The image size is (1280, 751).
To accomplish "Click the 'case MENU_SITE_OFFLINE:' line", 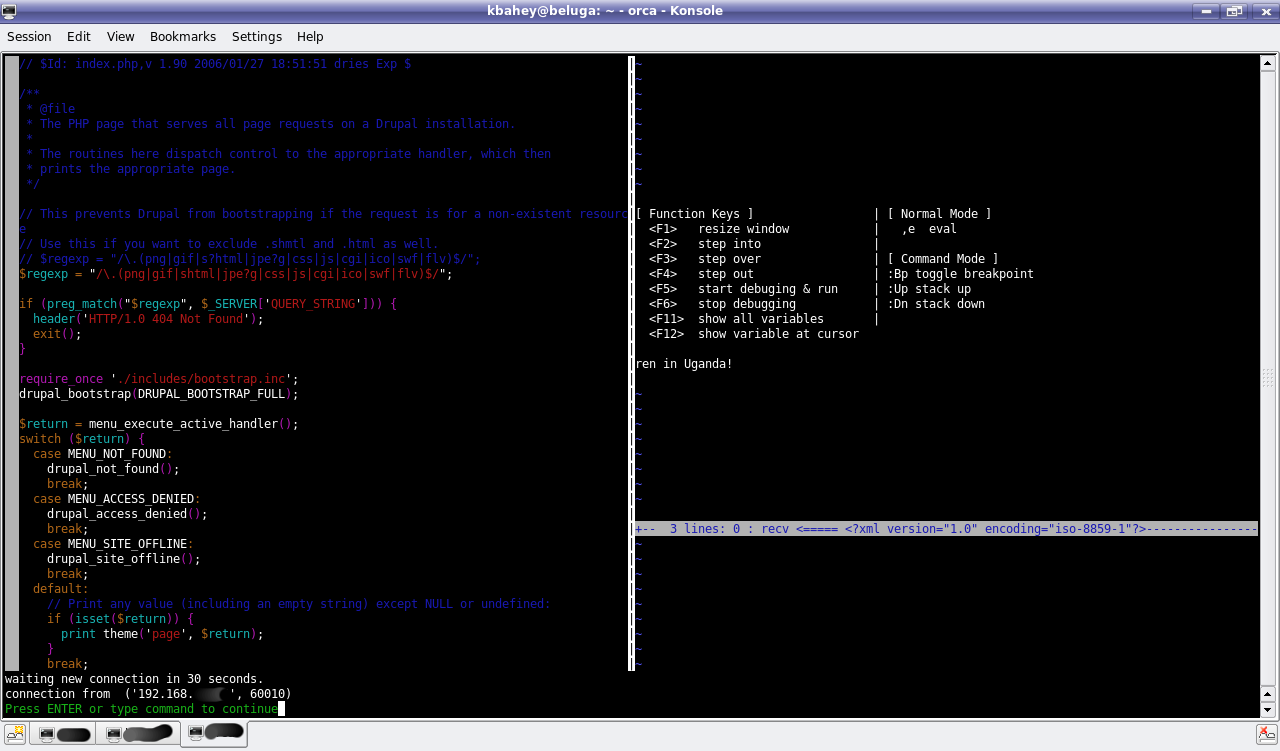I will click(x=113, y=544).
